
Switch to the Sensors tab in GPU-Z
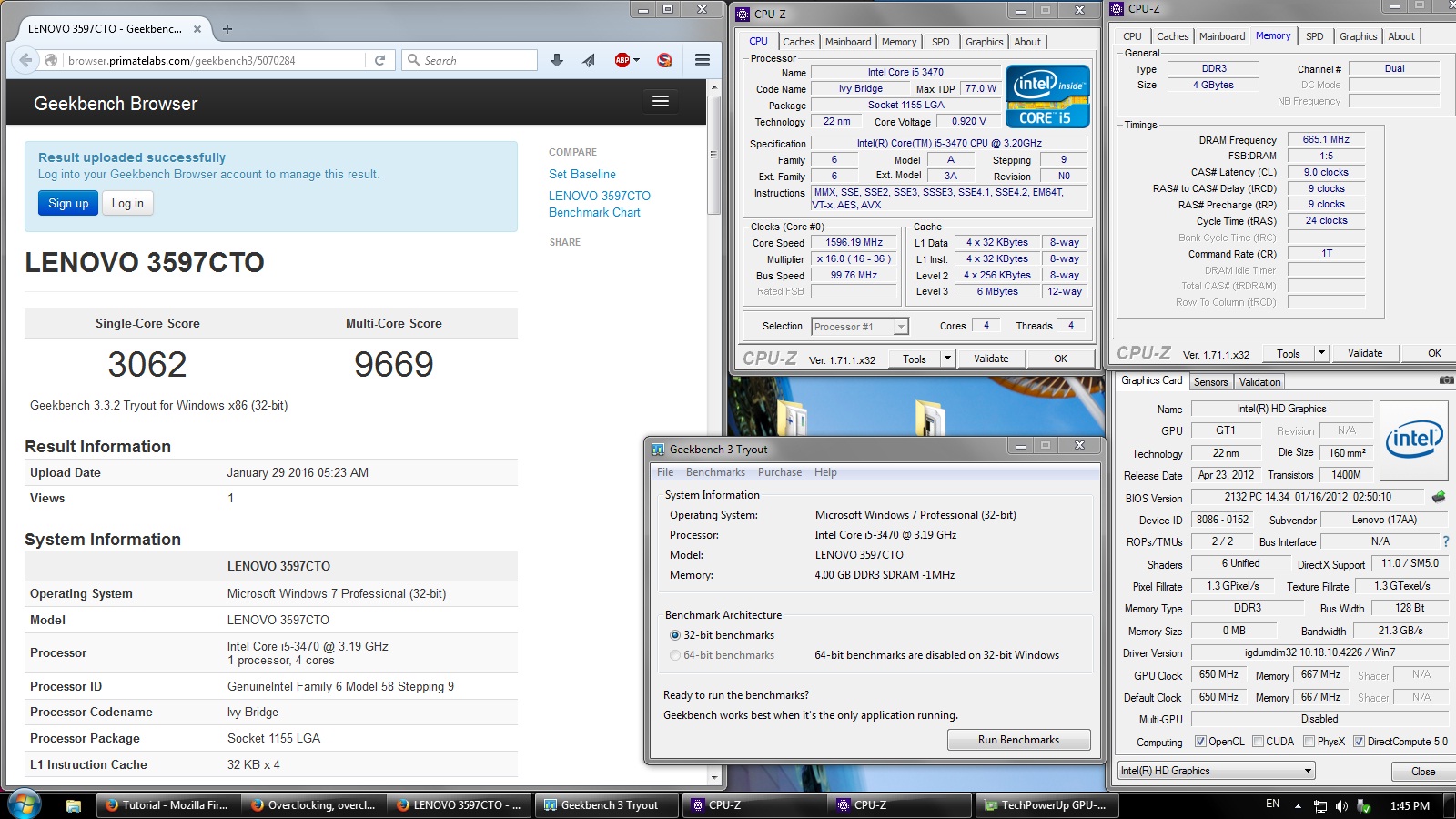1211,382
